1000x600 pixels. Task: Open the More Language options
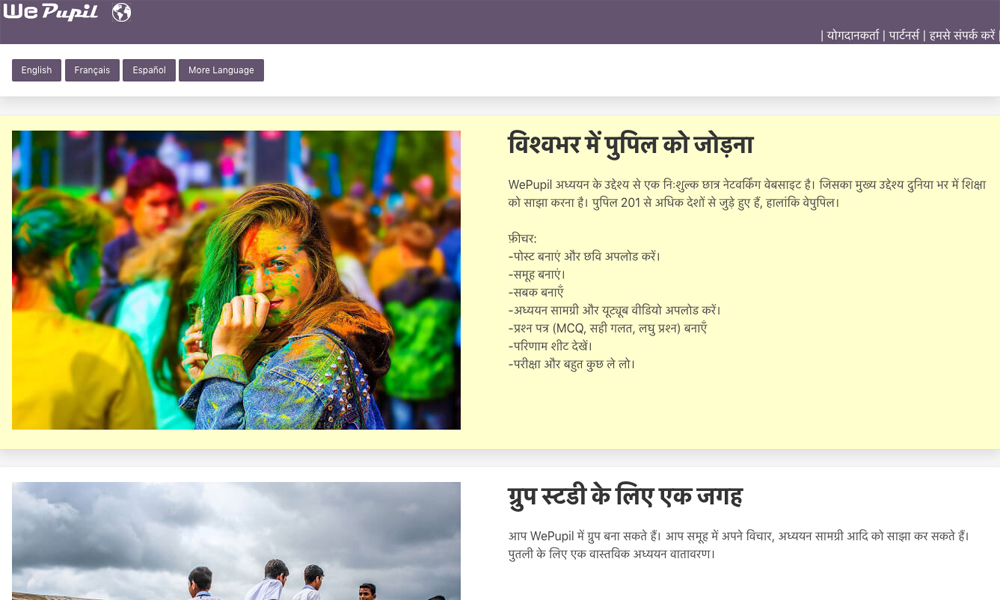(221, 70)
